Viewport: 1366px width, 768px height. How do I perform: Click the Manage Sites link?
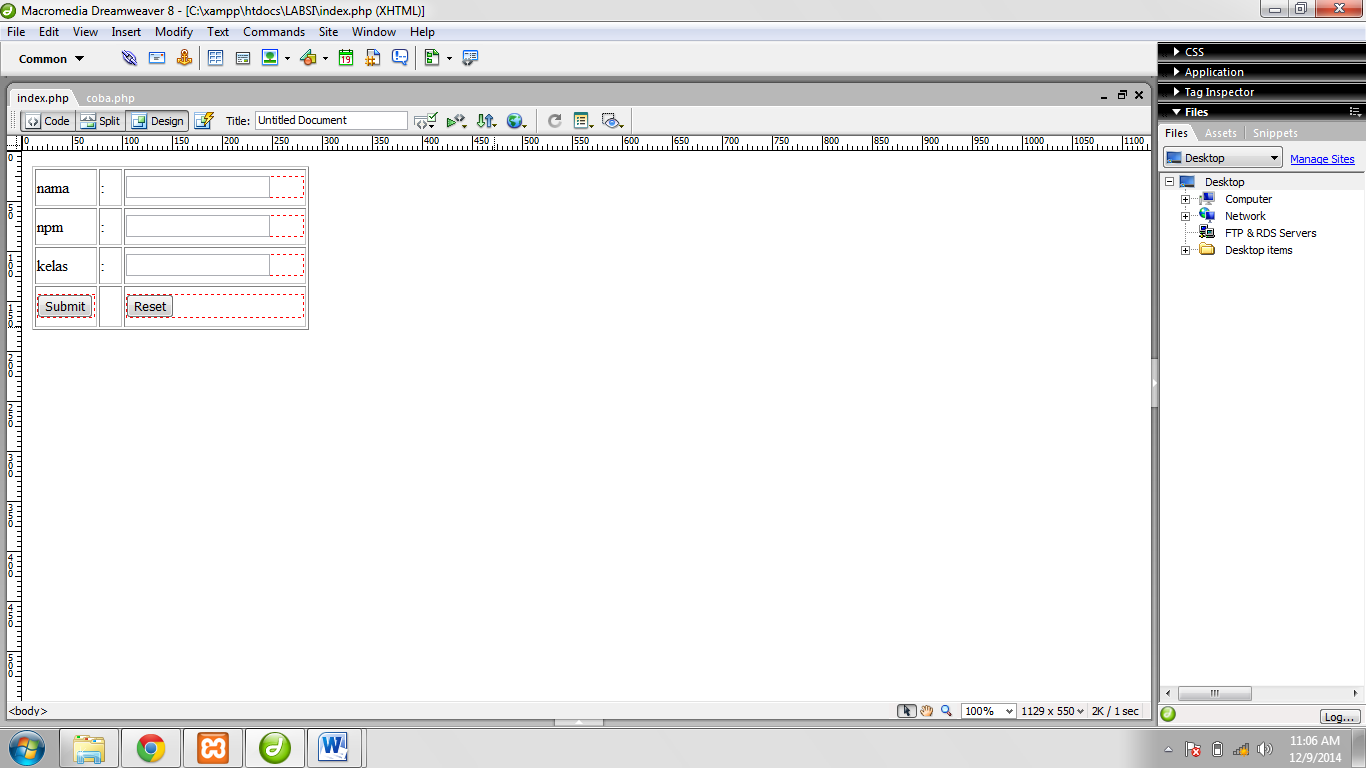click(x=1322, y=159)
